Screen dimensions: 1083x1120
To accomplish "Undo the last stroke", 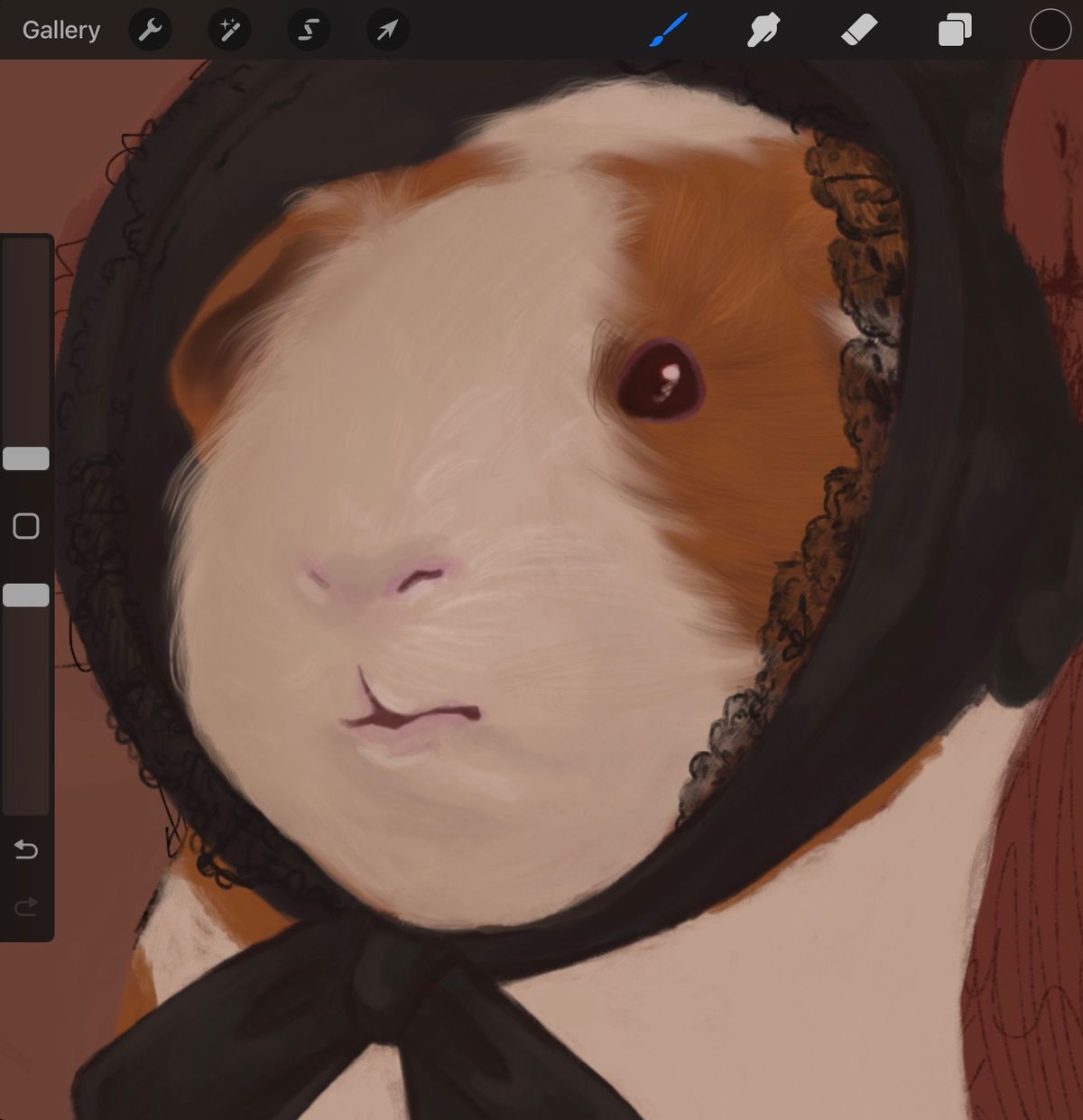I will click(26, 849).
